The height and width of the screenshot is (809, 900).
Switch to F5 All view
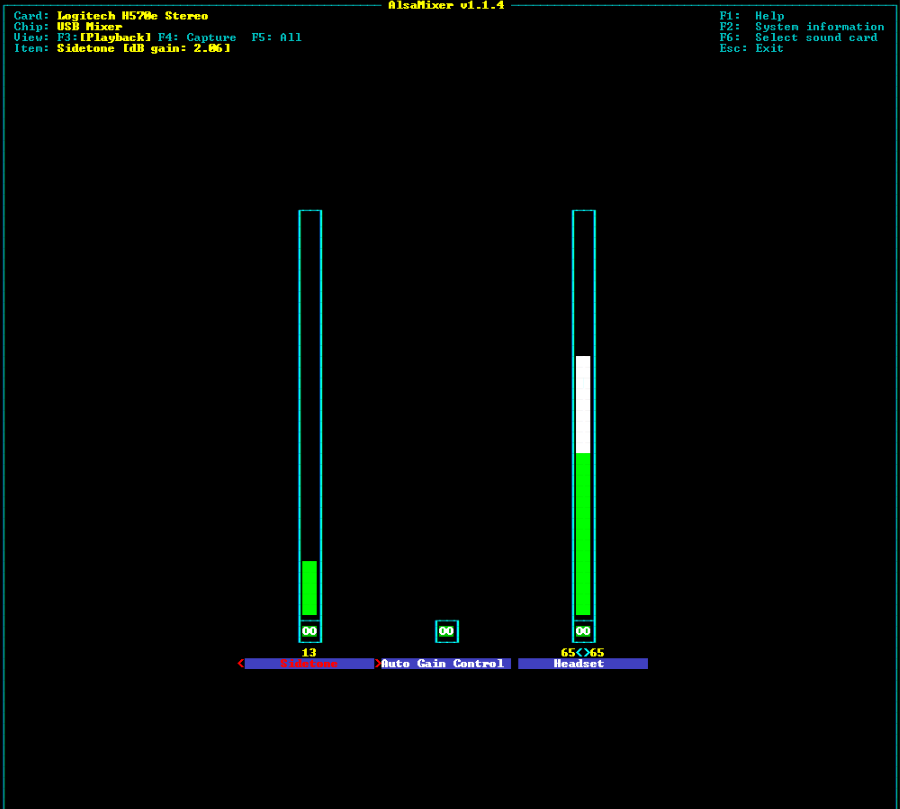[276, 37]
